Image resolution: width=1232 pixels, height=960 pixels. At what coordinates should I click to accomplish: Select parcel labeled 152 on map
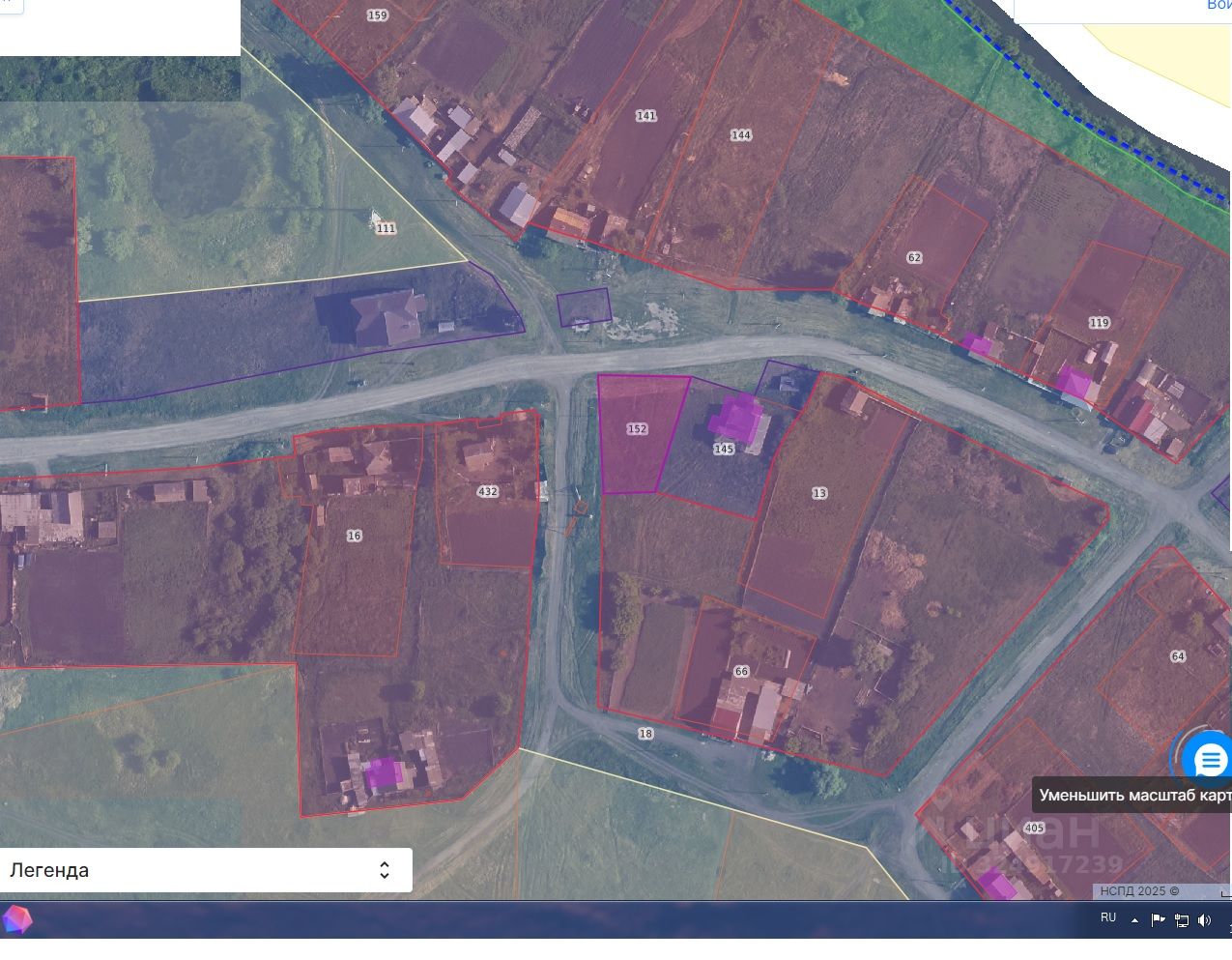tap(637, 429)
